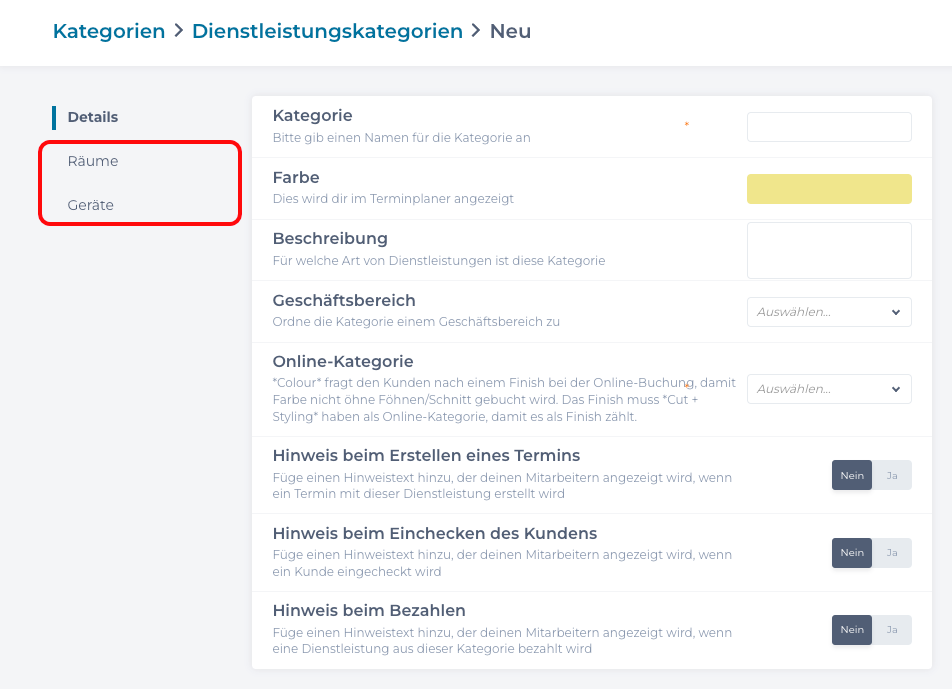
Task: Click inside the Kategorie name field
Action: (829, 127)
